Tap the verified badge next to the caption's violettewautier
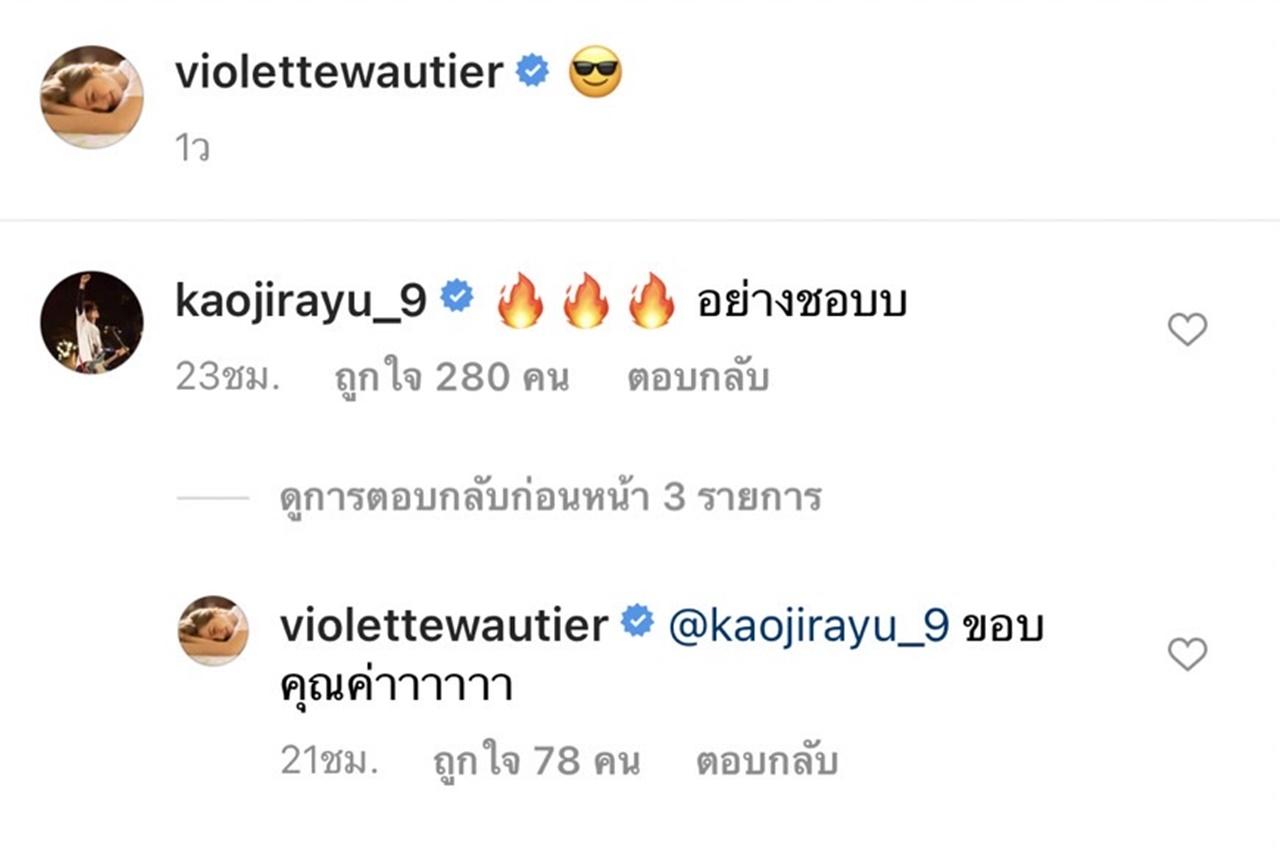Screen dimensions: 1280x859 (532, 72)
